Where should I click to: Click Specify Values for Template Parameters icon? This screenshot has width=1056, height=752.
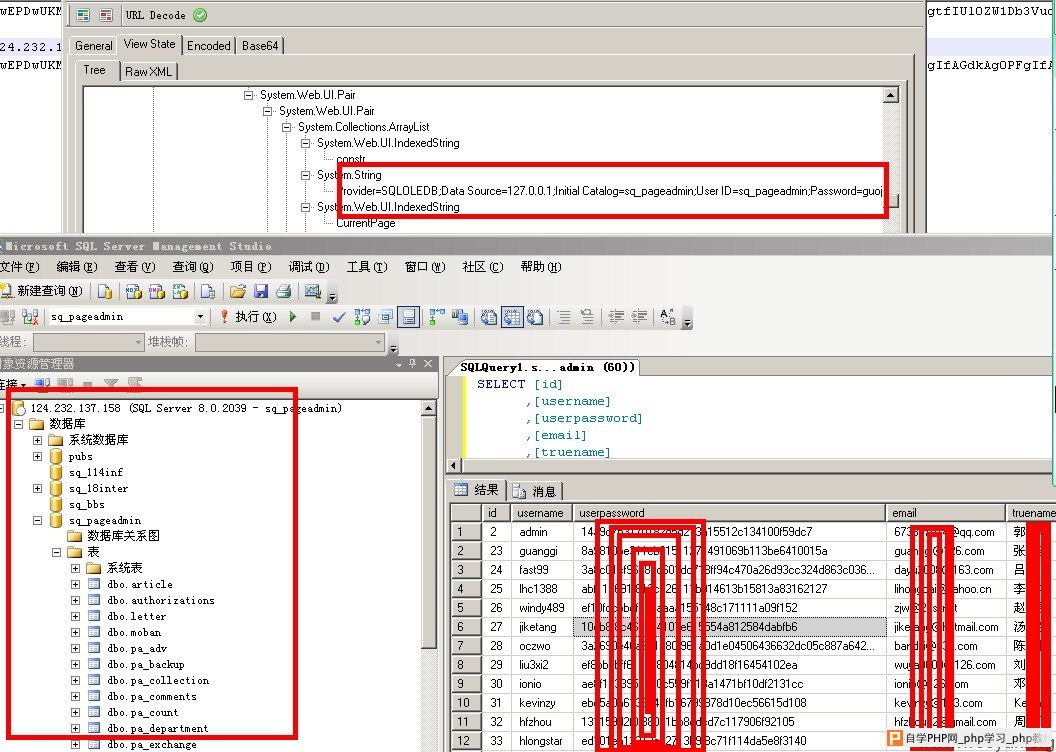[668, 317]
